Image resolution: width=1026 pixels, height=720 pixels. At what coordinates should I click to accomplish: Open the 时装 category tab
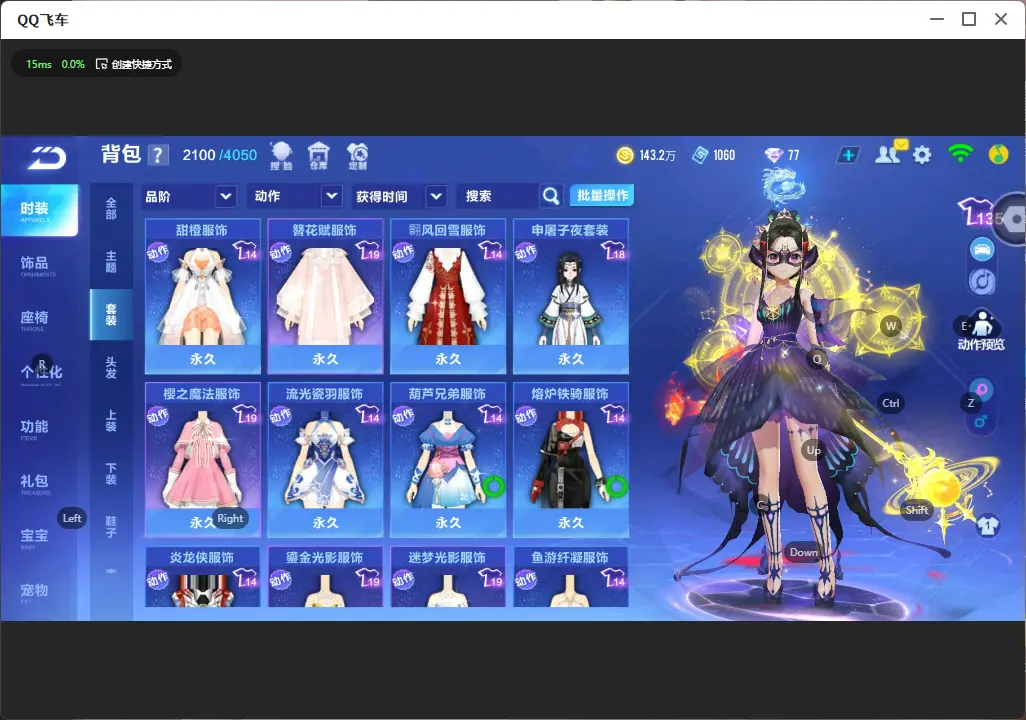pos(39,210)
